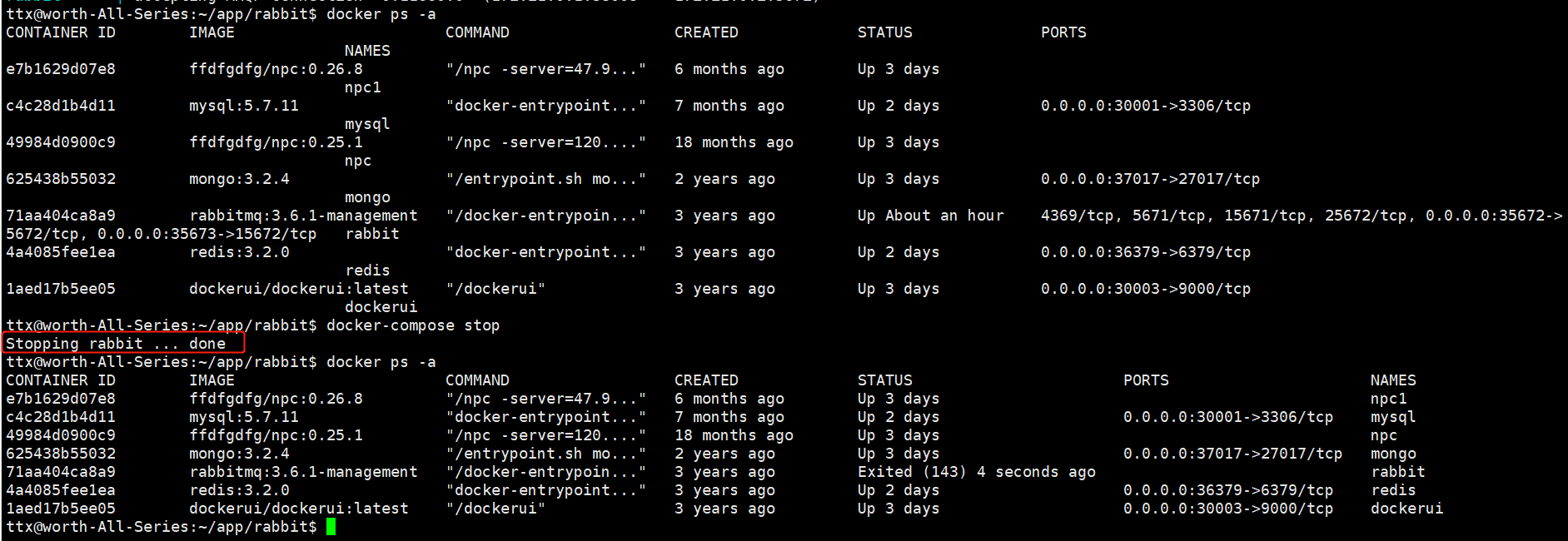Click '0.0.0.0:30001->3306/tcp' in the first listing
Screen dimensions: 1568x541
pyautogui.click(x=1146, y=106)
